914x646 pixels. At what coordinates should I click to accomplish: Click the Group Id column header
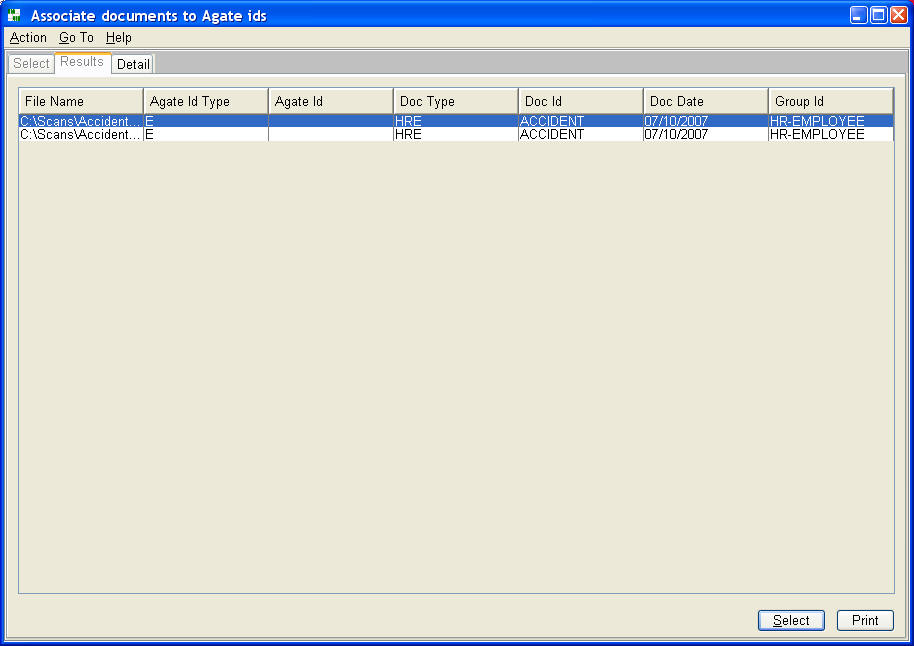(x=831, y=101)
